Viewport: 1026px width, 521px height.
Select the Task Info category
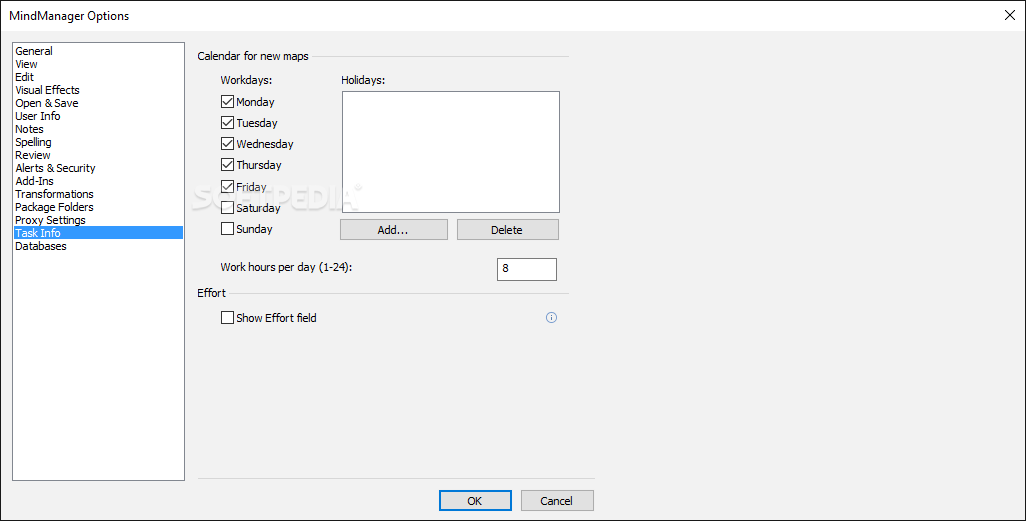pyautogui.click(x=98, y=233)
